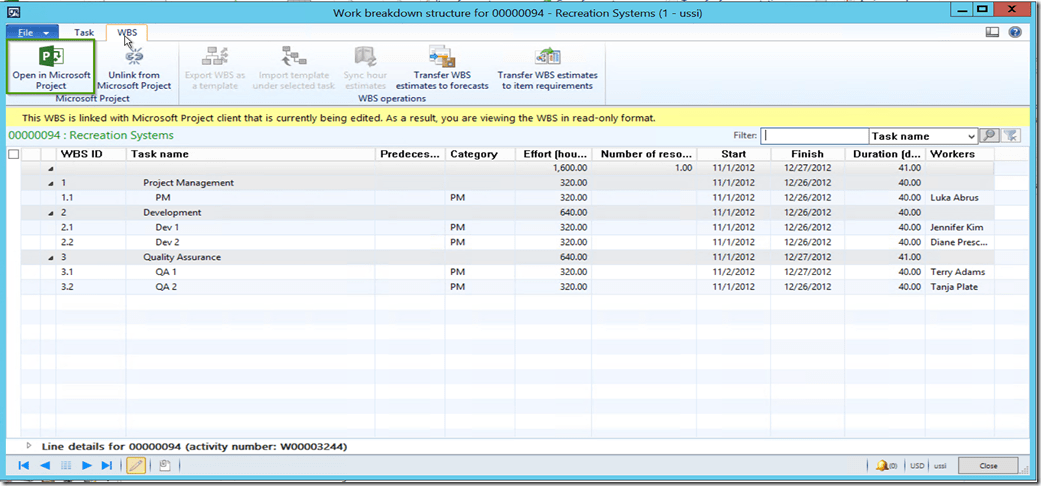Expand Line details for 00000094 section
The image size is (1041, 486).
[x=29, y=446]
